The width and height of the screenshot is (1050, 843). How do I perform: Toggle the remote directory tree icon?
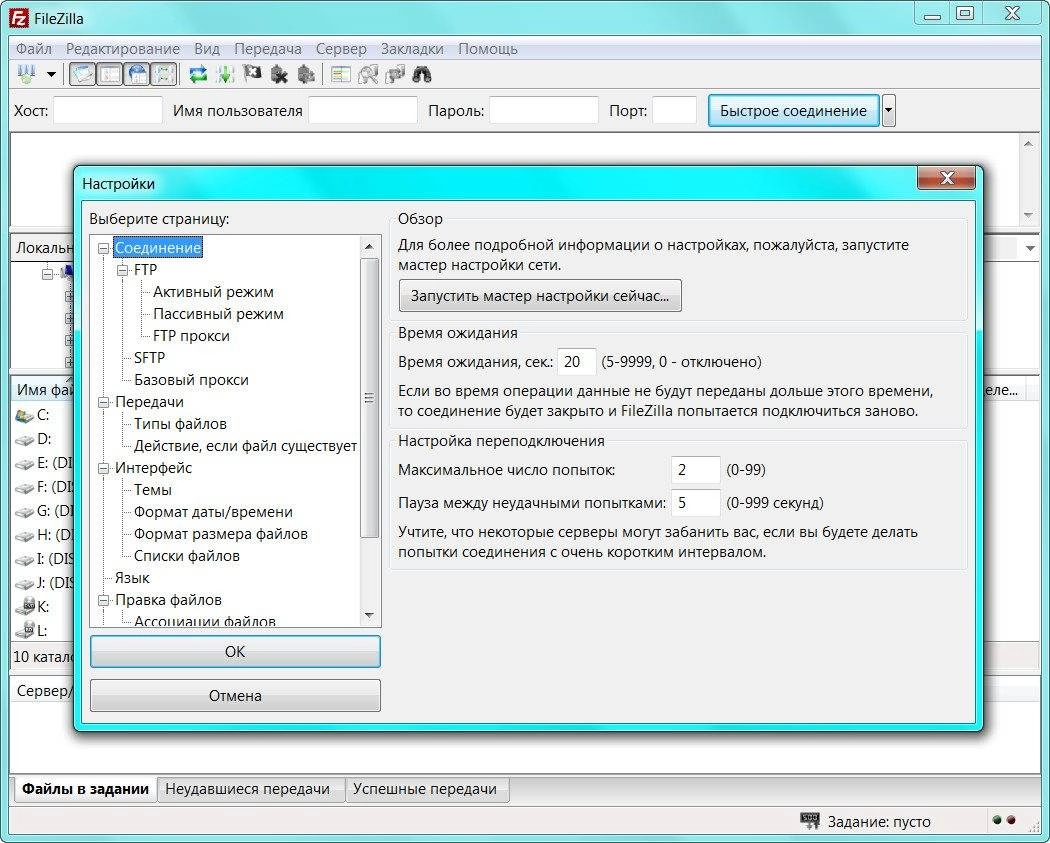[137, 74]
